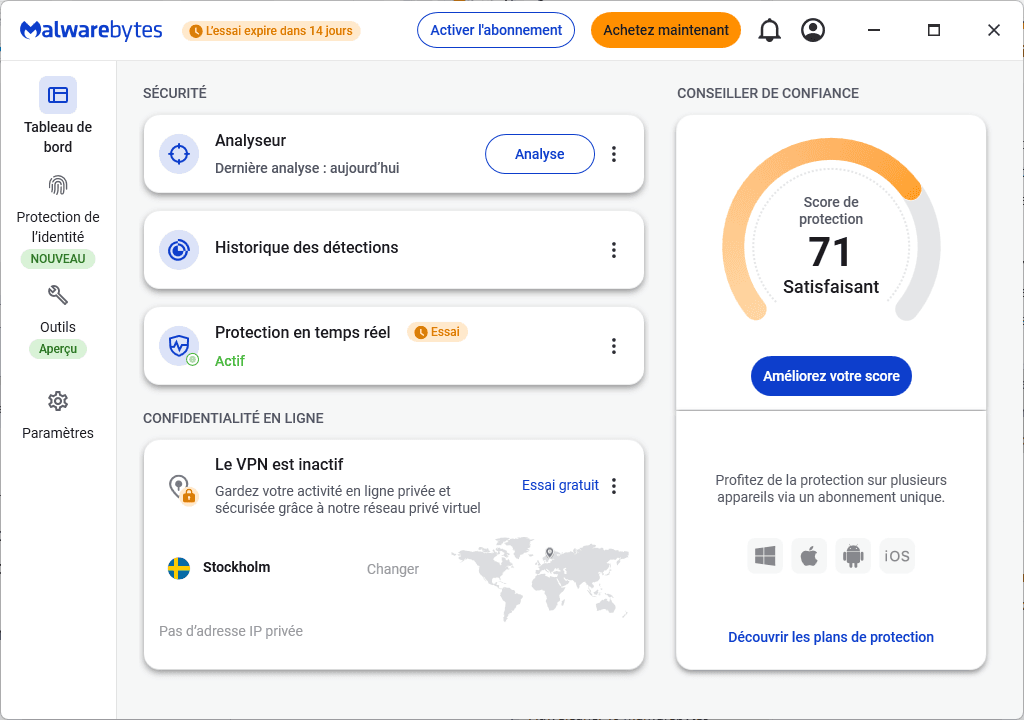This screenshot has width=1024, height=720.
Task: Click the Malwarebytes logo
Action: [x=91, y=30]
